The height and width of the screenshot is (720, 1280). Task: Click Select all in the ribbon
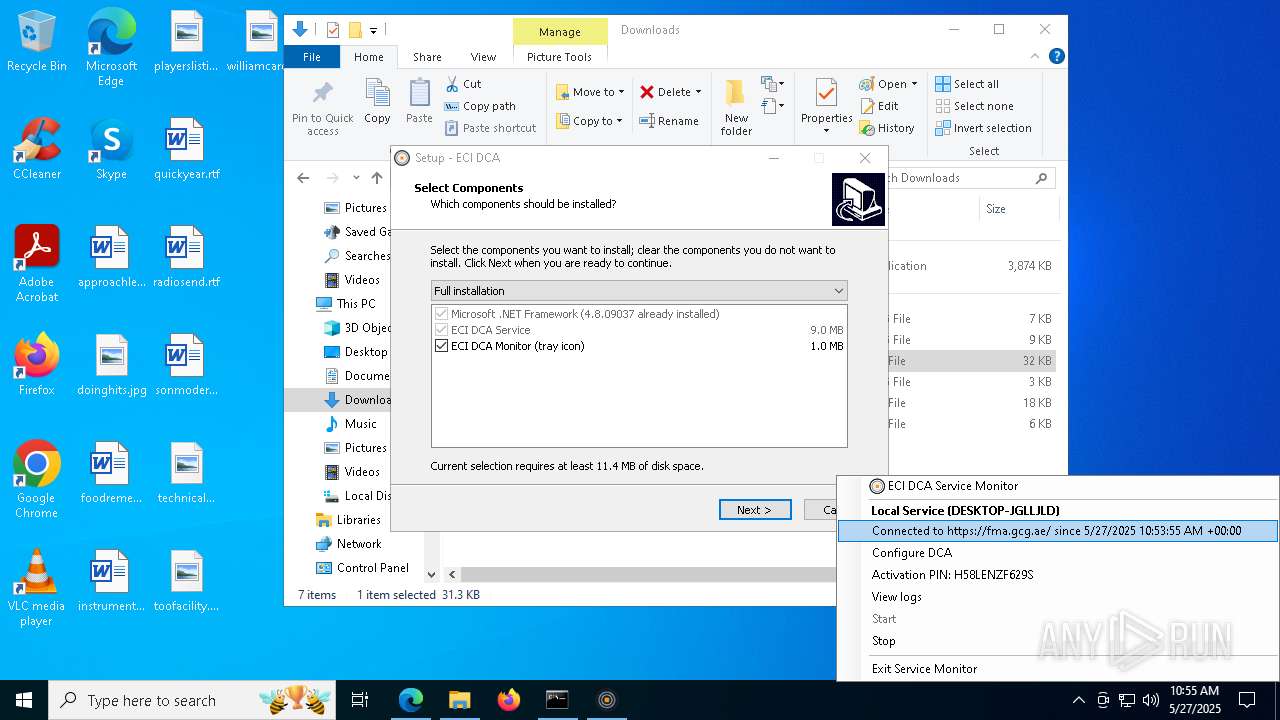(x=967, y=84)
